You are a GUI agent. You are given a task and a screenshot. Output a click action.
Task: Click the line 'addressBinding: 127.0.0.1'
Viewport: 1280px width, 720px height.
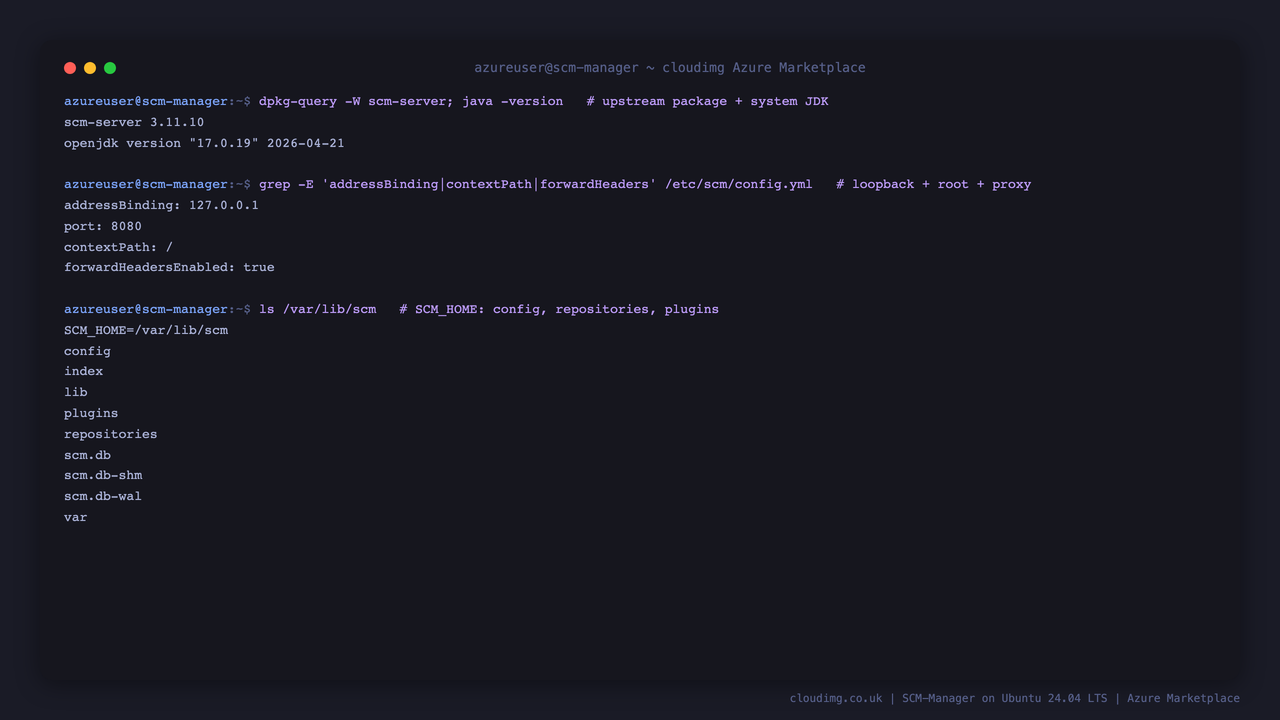(x=161, y=205)
